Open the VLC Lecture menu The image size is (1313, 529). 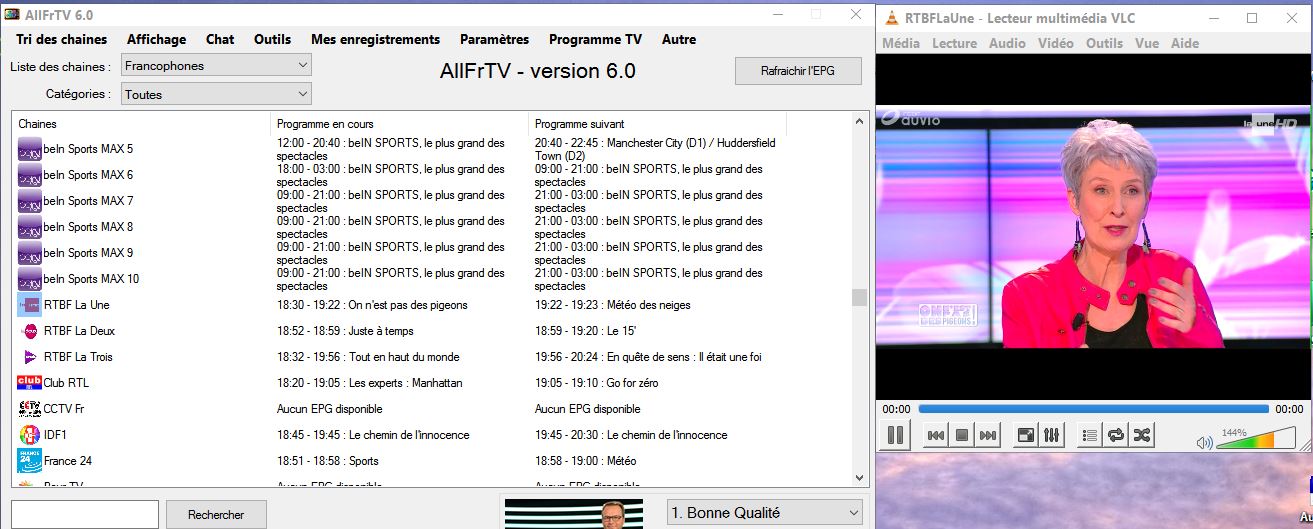click(x=954, y=43)
